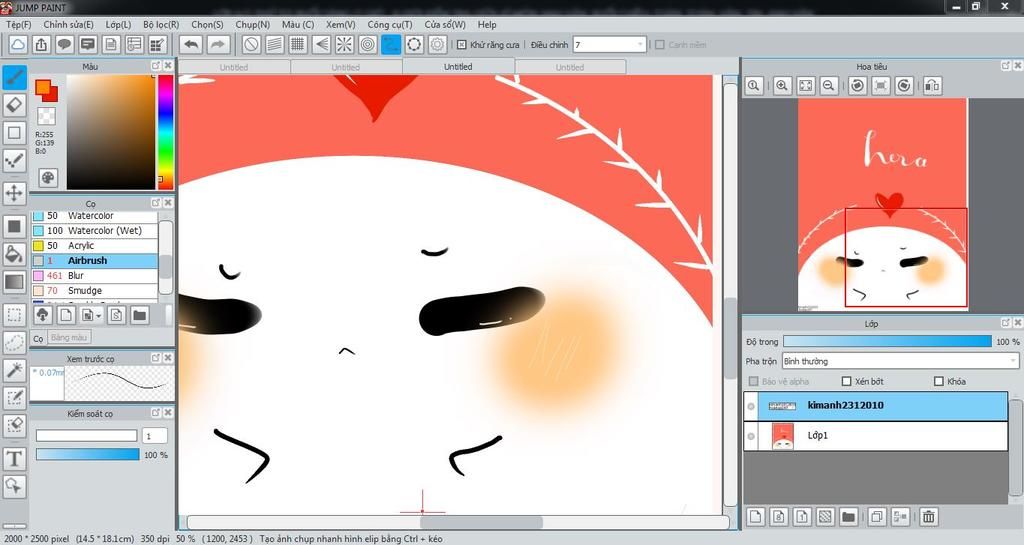Enable the concentric circle snap guide
The image size is (1024, 545).
[368, 44]
